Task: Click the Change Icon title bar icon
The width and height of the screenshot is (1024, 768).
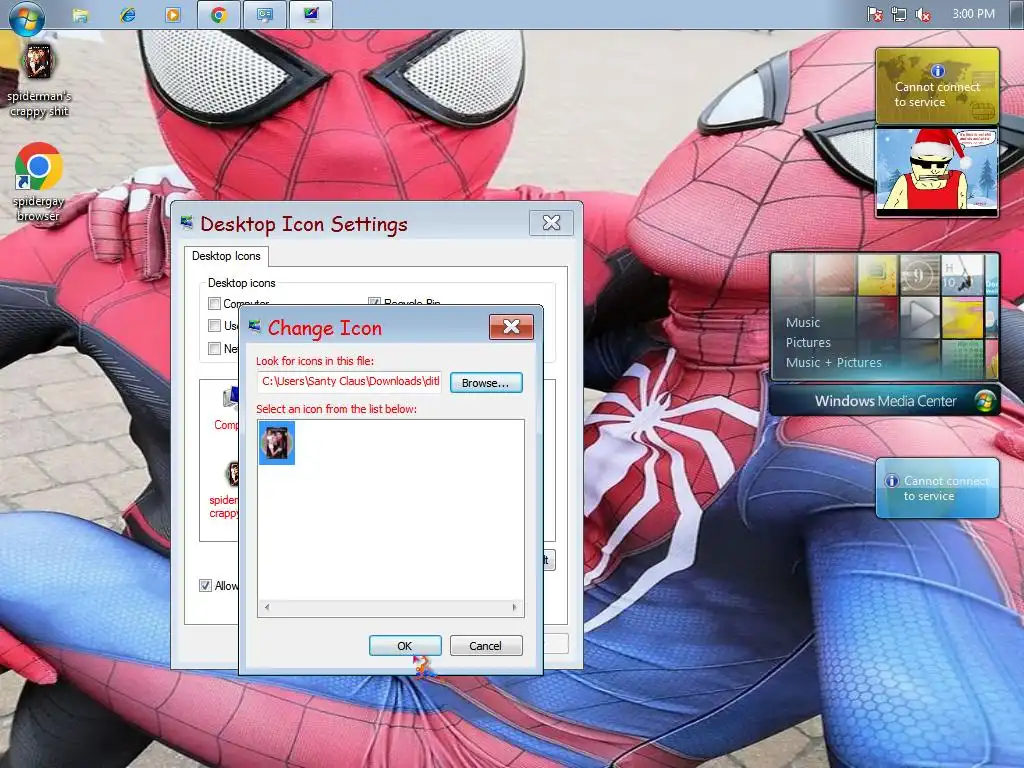Action: point(255,327)
